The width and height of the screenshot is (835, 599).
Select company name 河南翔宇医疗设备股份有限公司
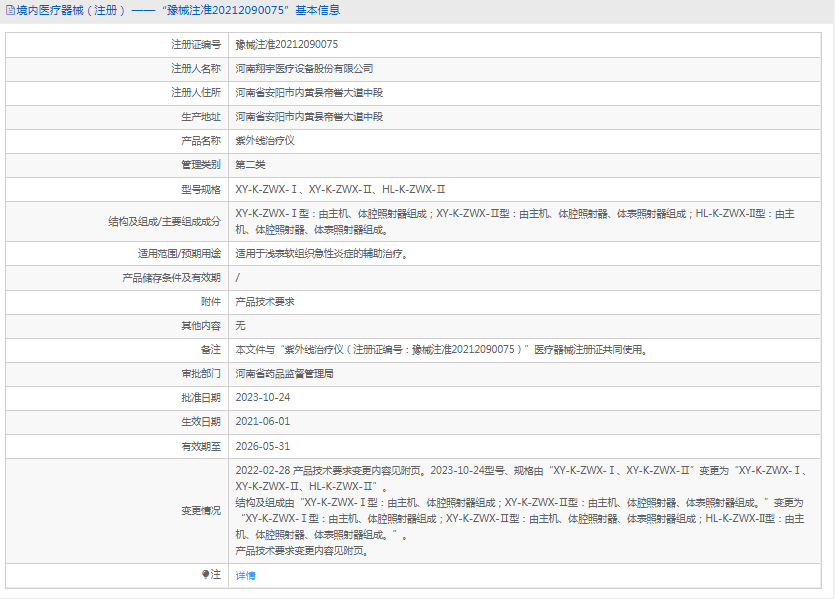(x=304, y=69)
